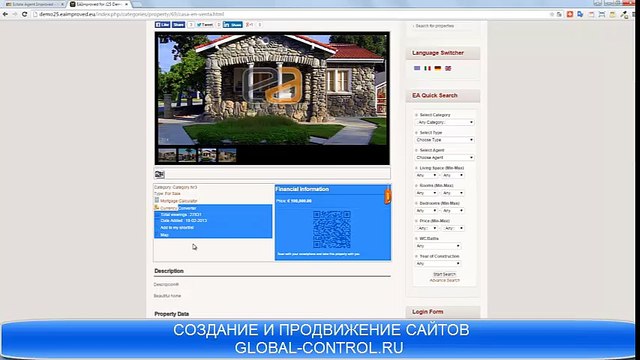Open Price maximum dropdown
Screen dimensions: 640x360
(453, 228)
